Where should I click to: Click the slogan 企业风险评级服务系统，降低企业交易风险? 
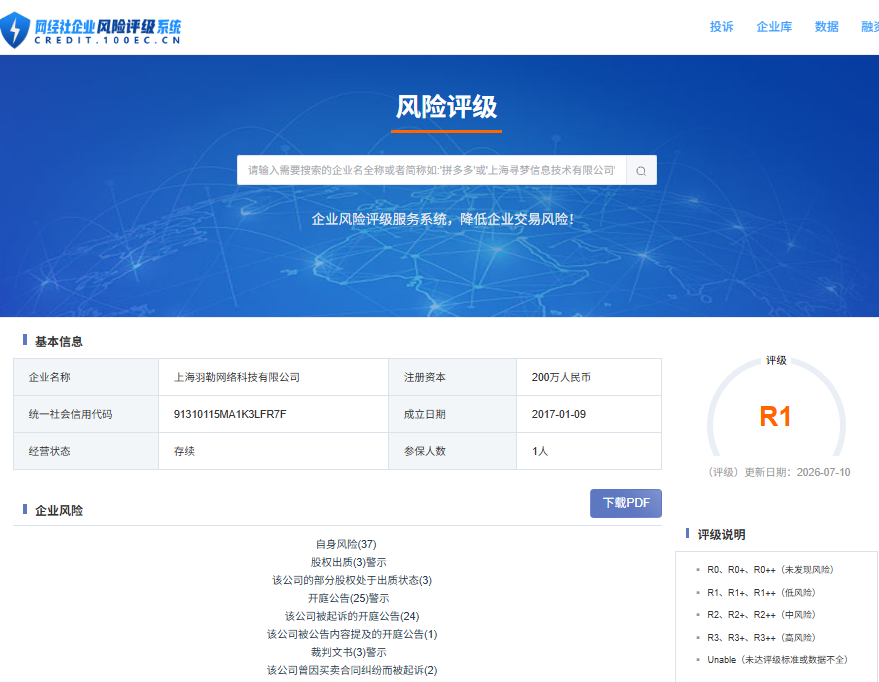pos(443,219)
